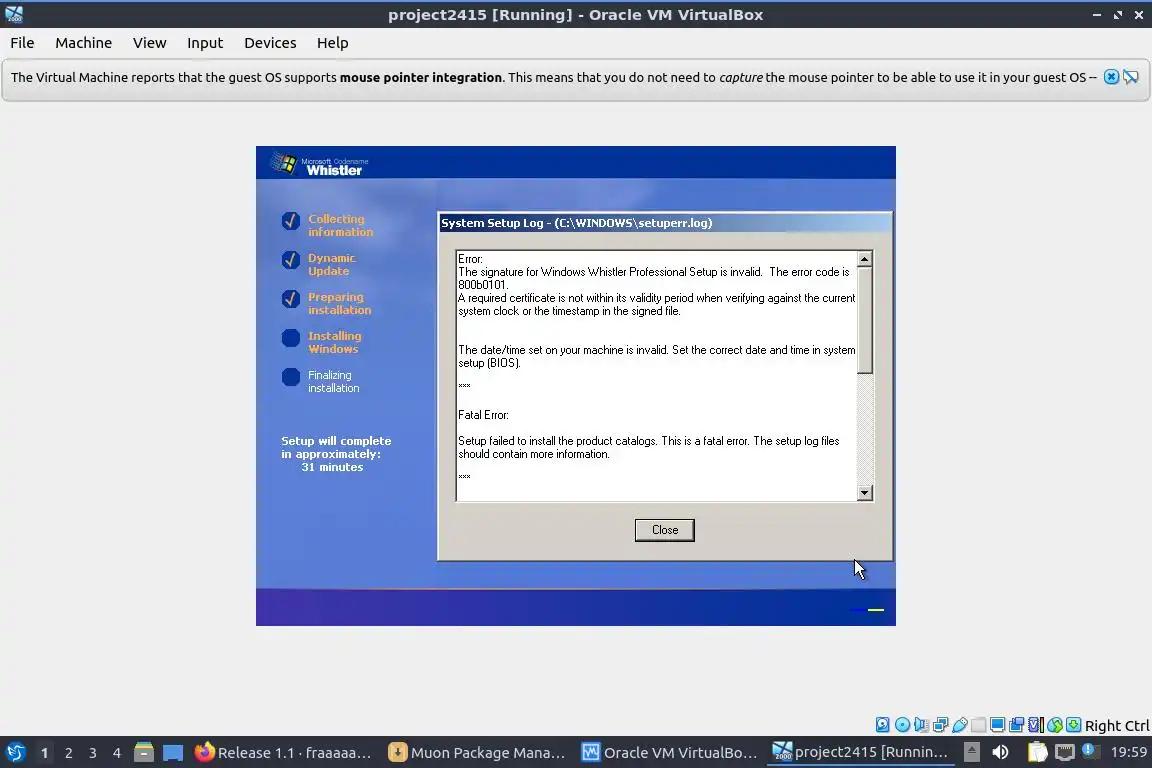This screenshot has width=1152, height=768.
Task: Dismiss the mouse pointer integration notification
Action: tap(1111, 77)
